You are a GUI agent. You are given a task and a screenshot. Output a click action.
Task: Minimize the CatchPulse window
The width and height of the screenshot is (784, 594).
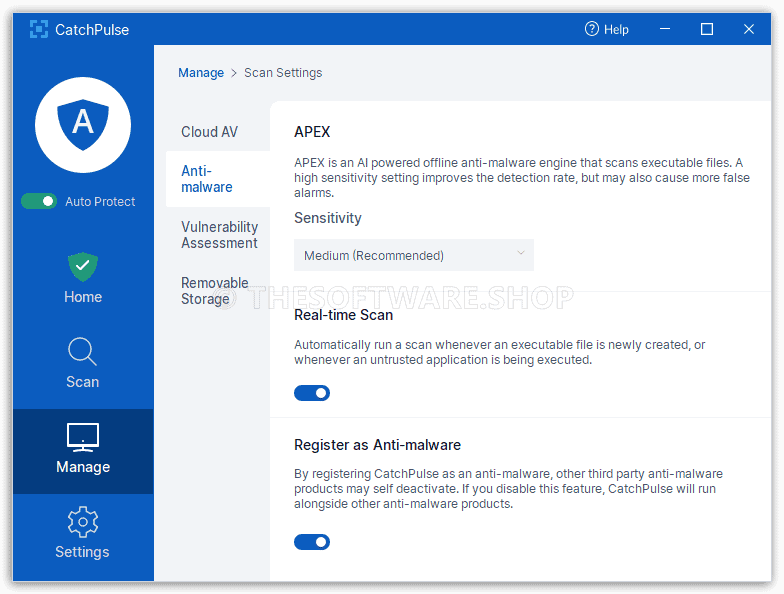click(x=665, y=29)
